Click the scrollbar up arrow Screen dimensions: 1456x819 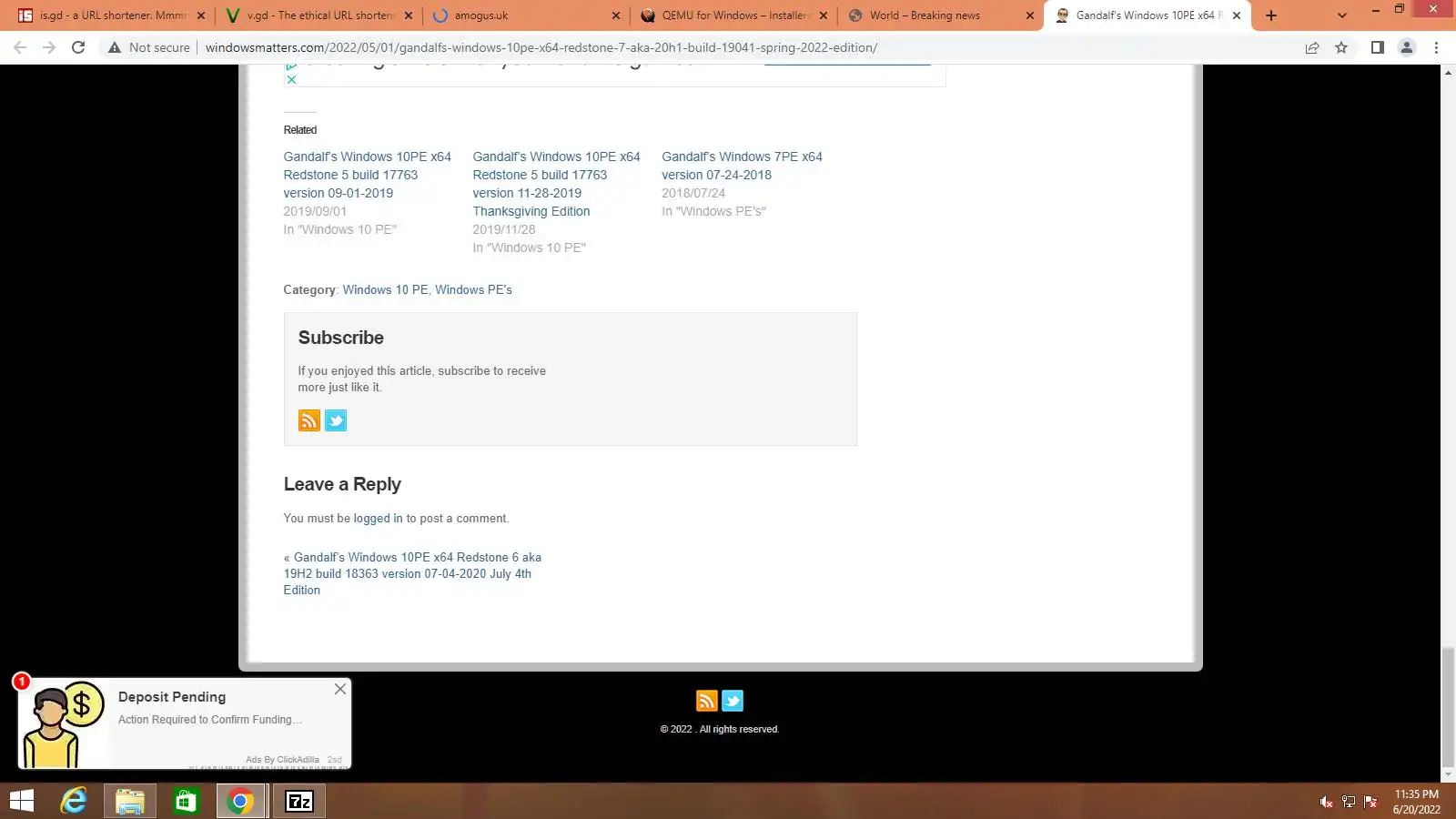[1448, 72]
